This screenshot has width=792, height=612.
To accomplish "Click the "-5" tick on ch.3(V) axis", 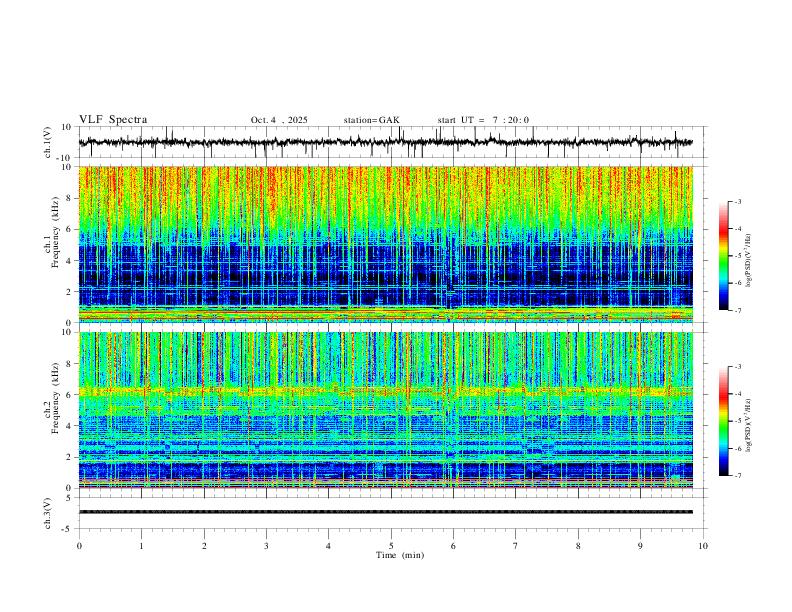I will pos(67,529).
